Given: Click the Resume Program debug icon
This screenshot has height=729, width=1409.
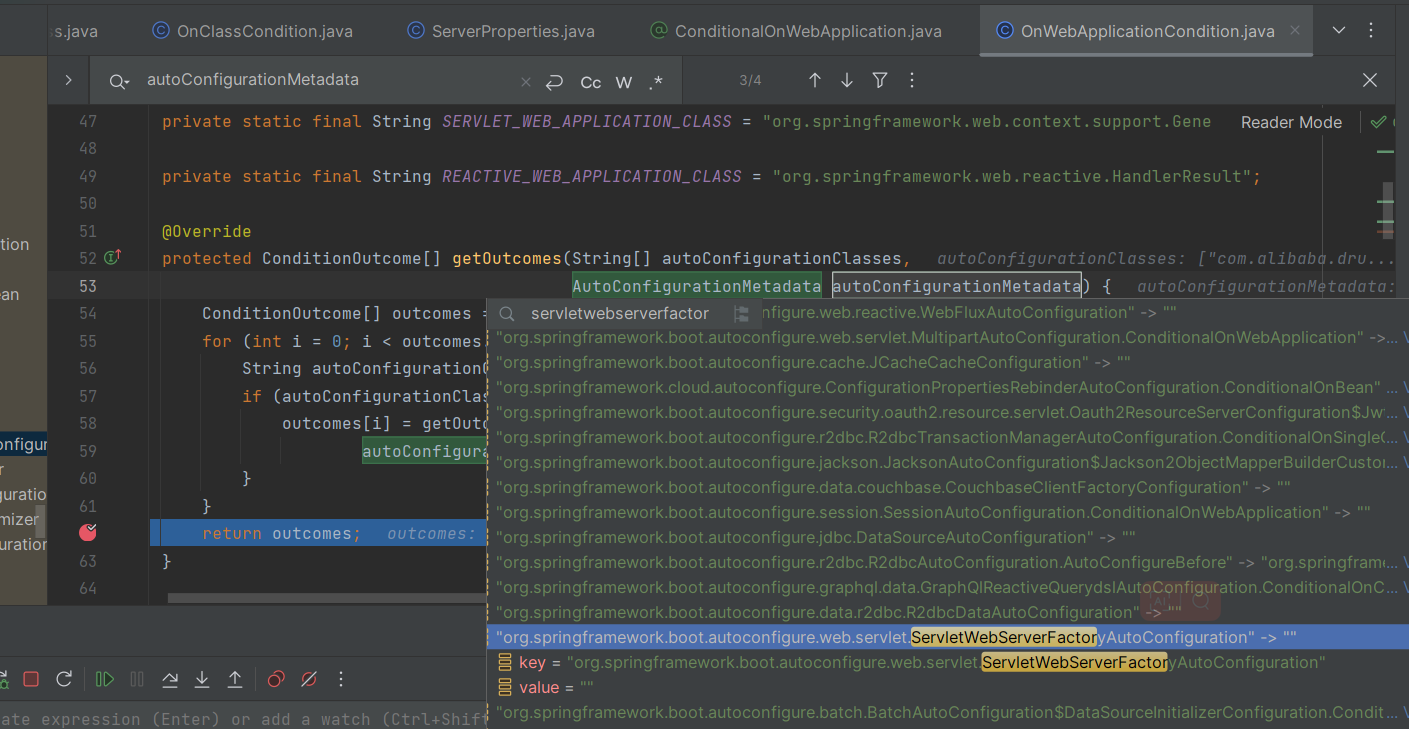Looking at the screenshot, I should click(x=104, y=679).
